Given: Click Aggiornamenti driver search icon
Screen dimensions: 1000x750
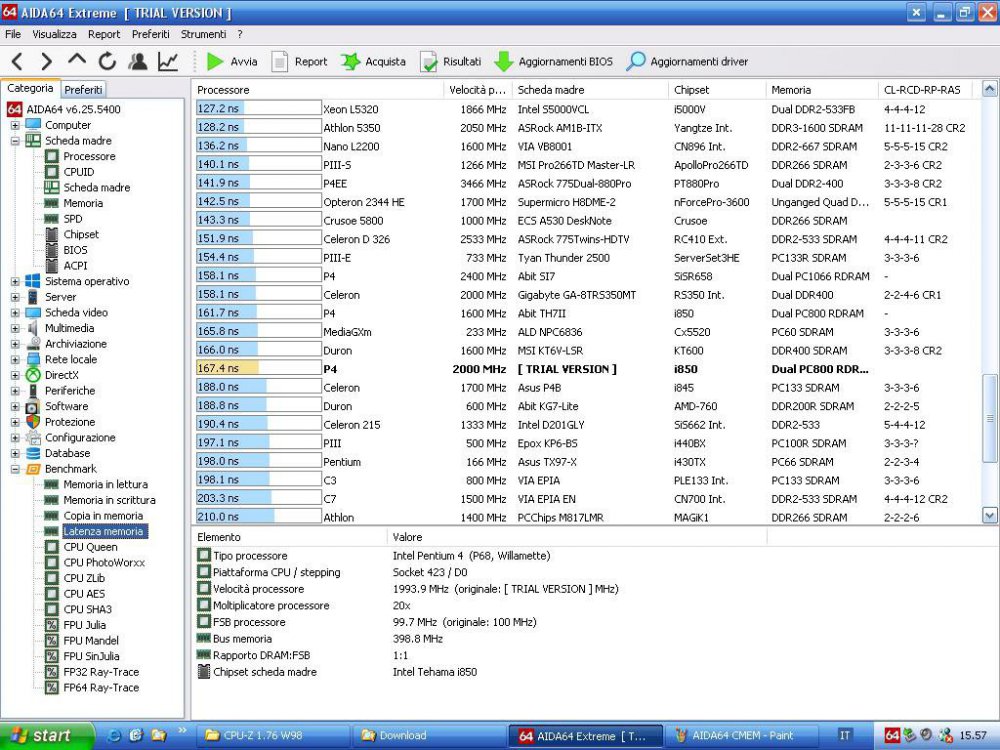Looking at the screenshot, I should pyautogui.click(x=636, y=62).
